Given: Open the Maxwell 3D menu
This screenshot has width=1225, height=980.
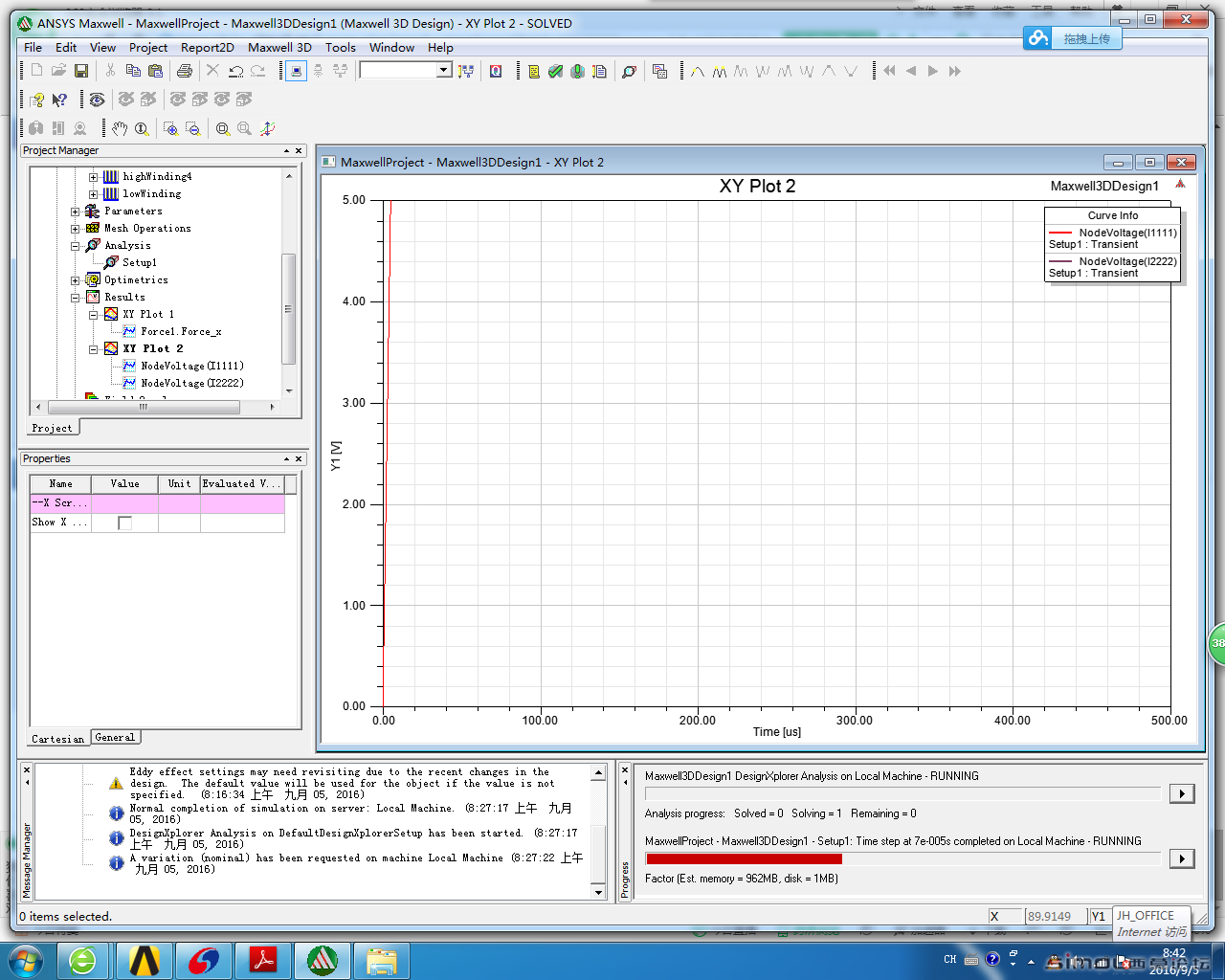Looking at the screenshot, I should tap(279, 47).
